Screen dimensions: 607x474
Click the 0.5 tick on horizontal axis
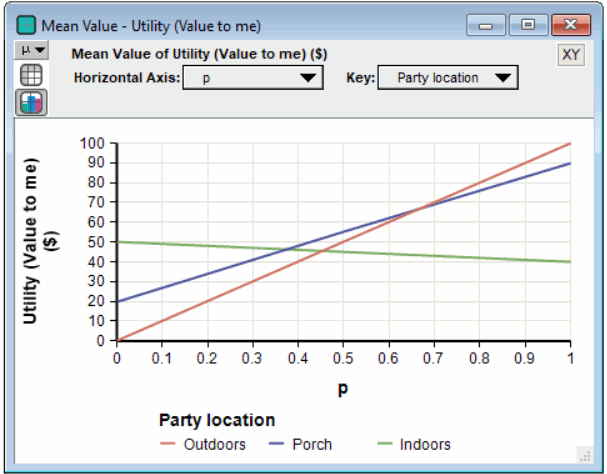(x=343, y=358)
